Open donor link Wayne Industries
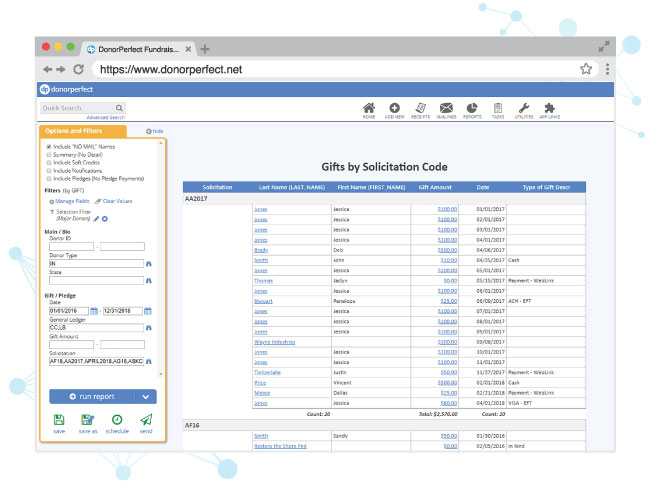Viewport: 650px width, 488px height. pyautogui.click(x=274, y=342)
